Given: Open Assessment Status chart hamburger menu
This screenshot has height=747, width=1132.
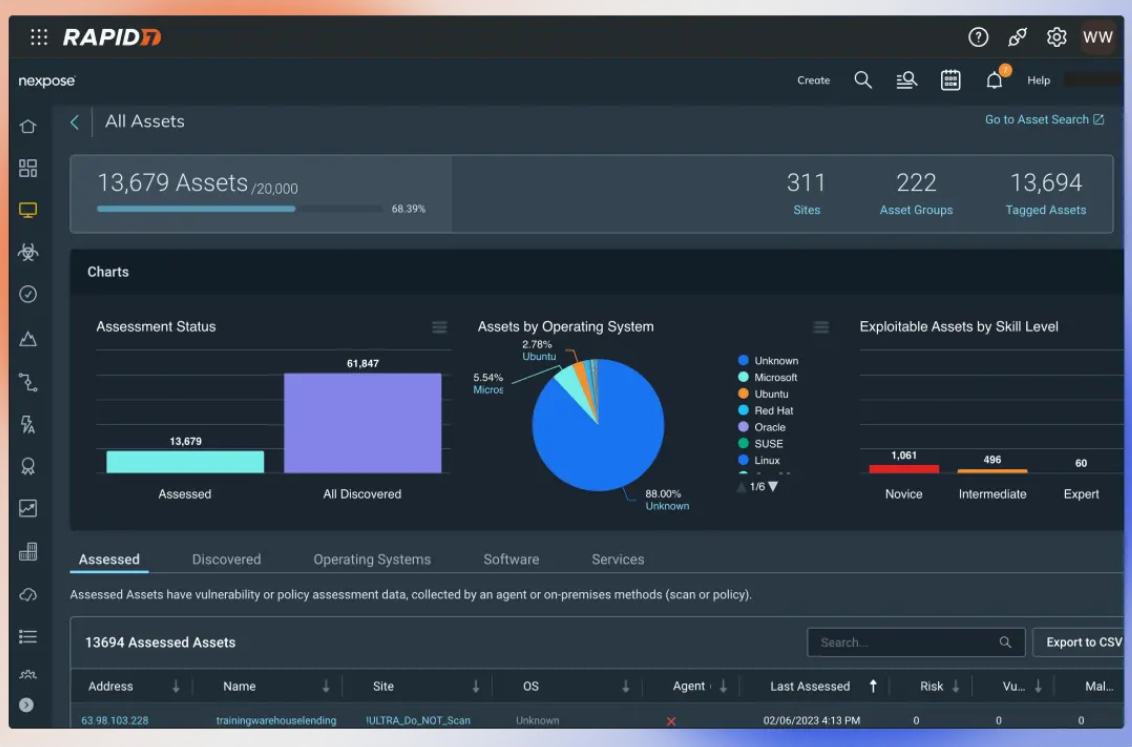Looking at the screenshot, I should (439, 327).
